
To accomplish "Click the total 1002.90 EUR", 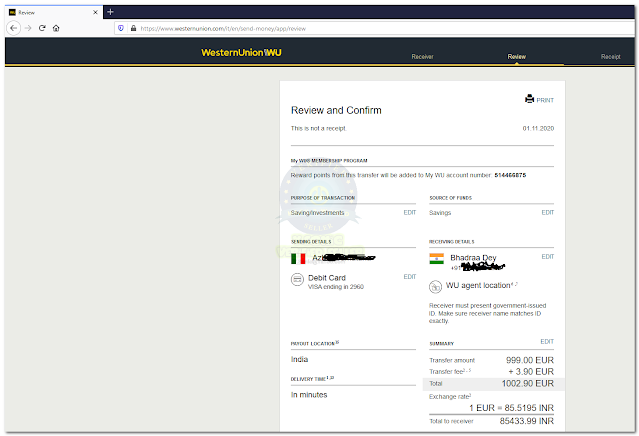I will (x=527, y=383).
